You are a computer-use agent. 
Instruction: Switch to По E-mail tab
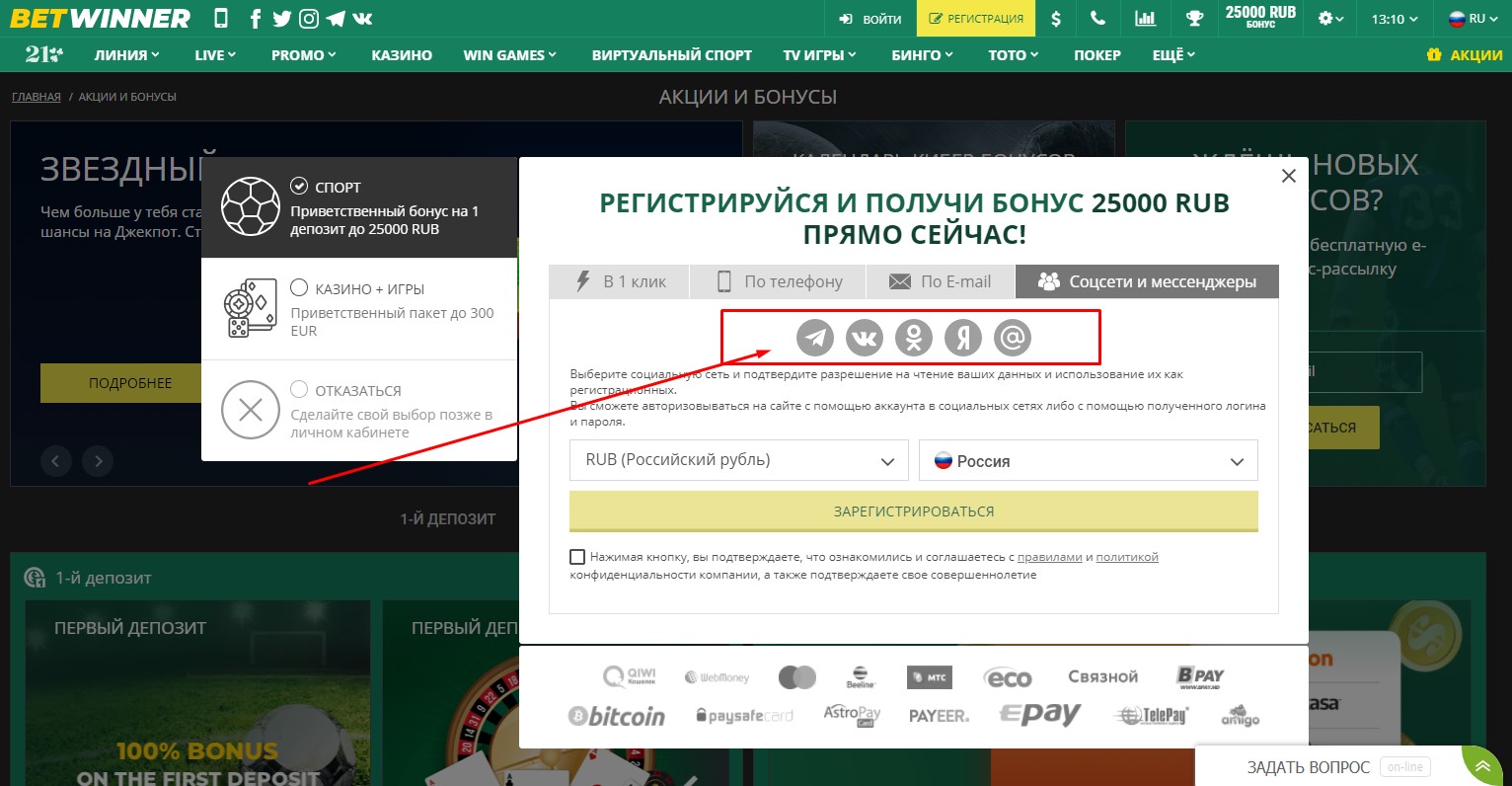940,281
